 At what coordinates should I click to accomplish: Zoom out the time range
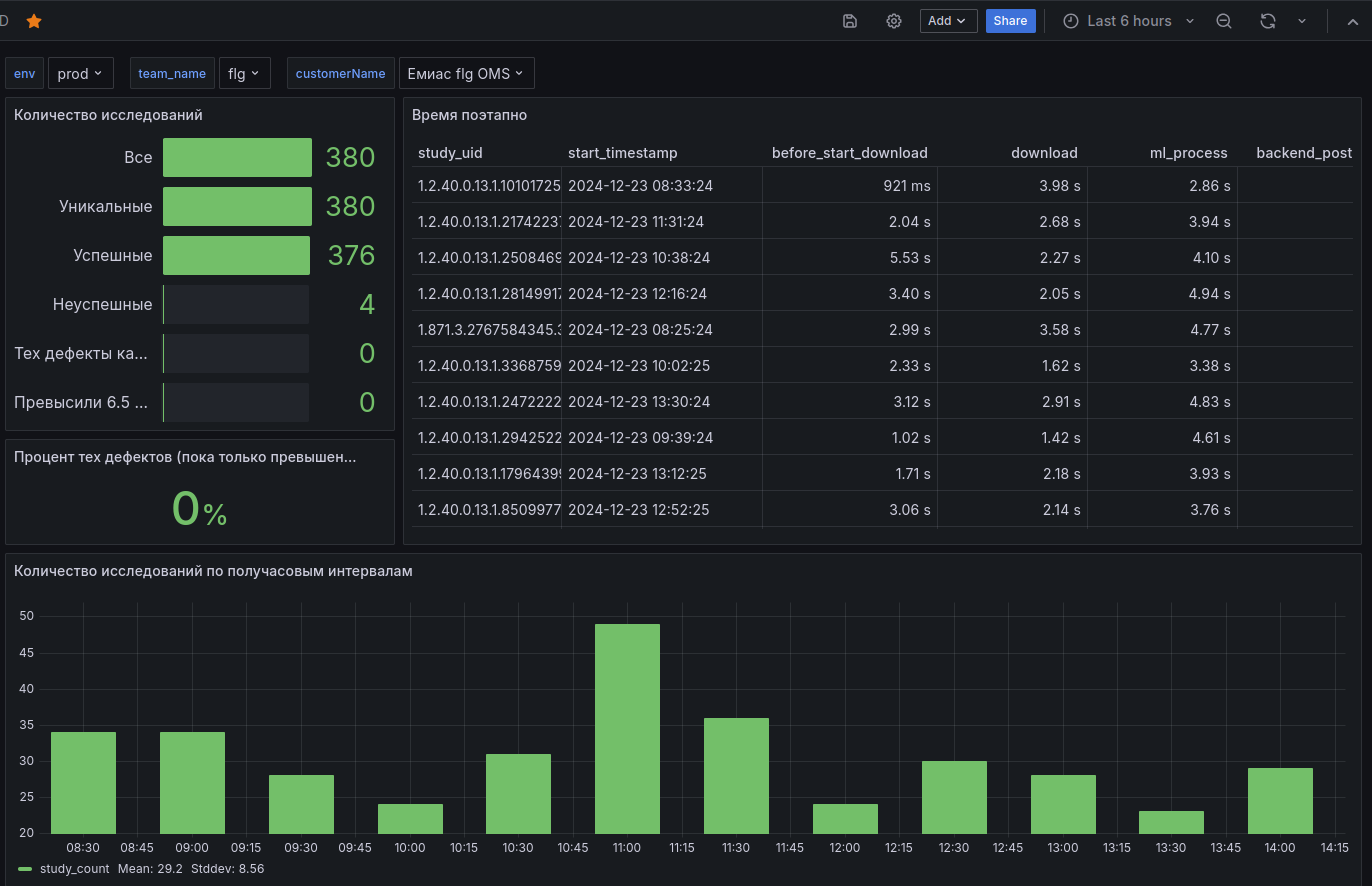coord(1223,21)
